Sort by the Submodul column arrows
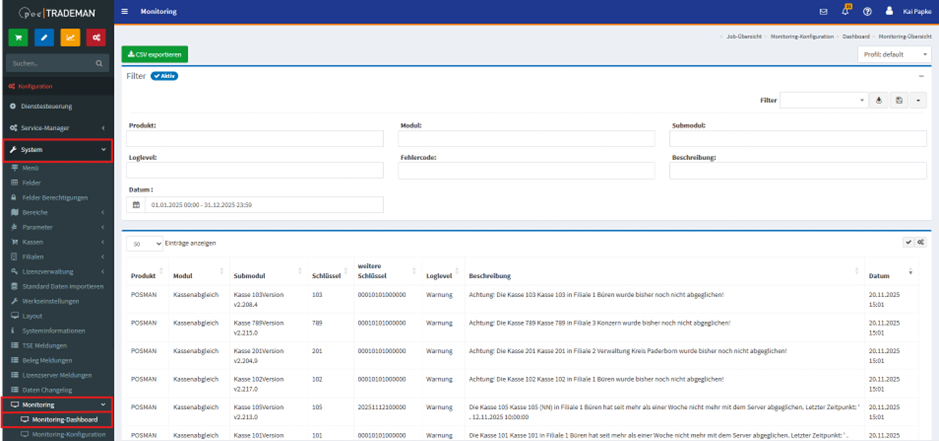Screen dimensions: 939x441 (301, 271)
